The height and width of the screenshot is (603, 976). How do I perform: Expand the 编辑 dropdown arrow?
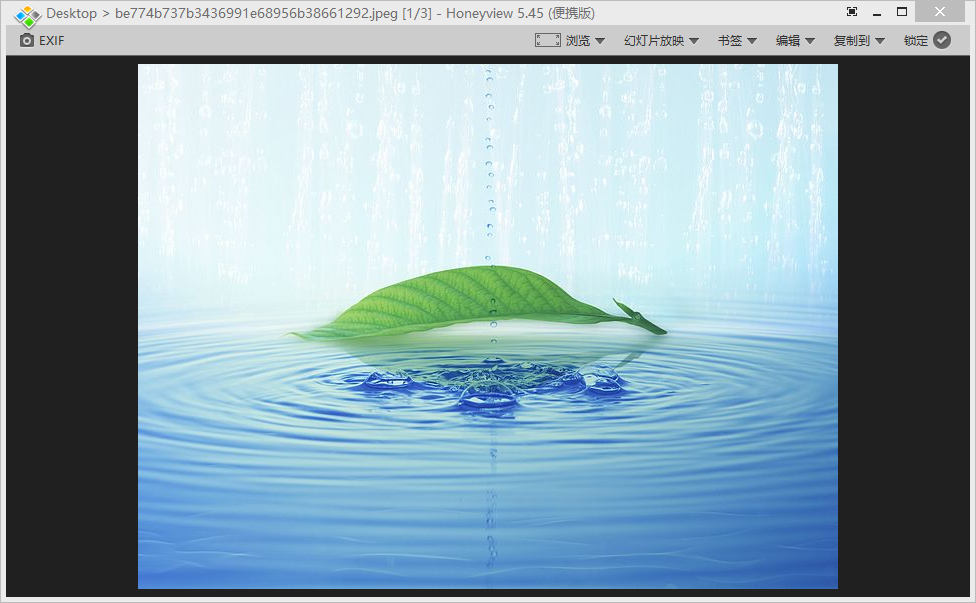(810, 41)
